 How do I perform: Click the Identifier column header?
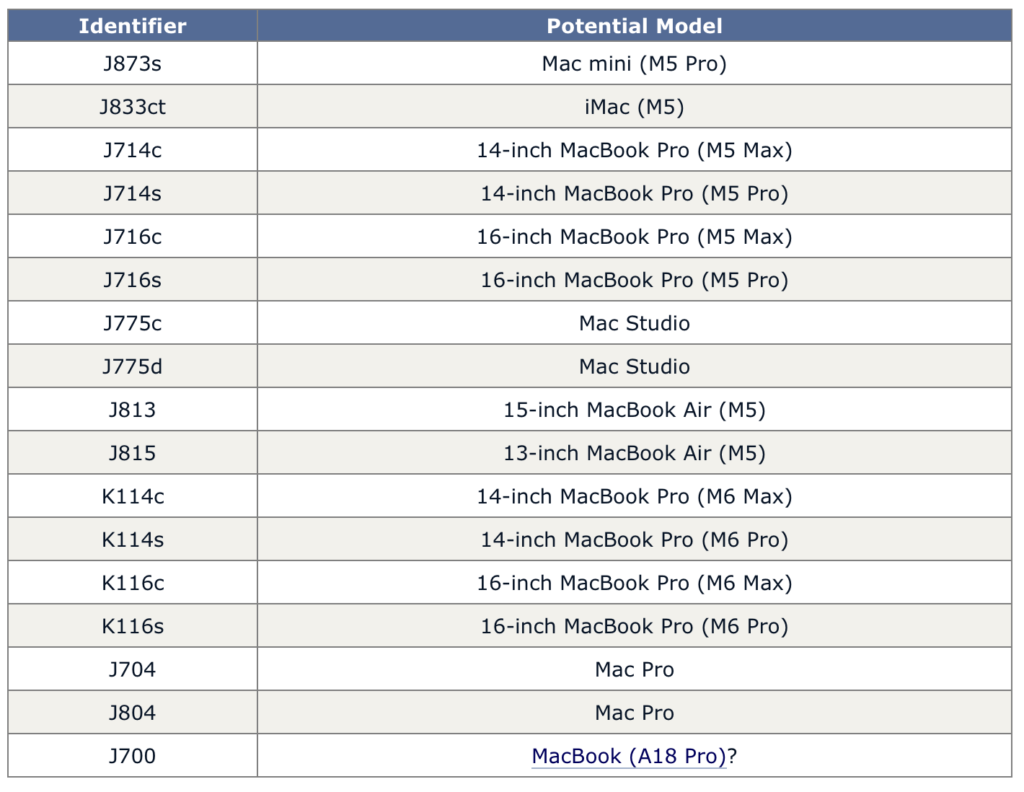(x=132, y=26)
